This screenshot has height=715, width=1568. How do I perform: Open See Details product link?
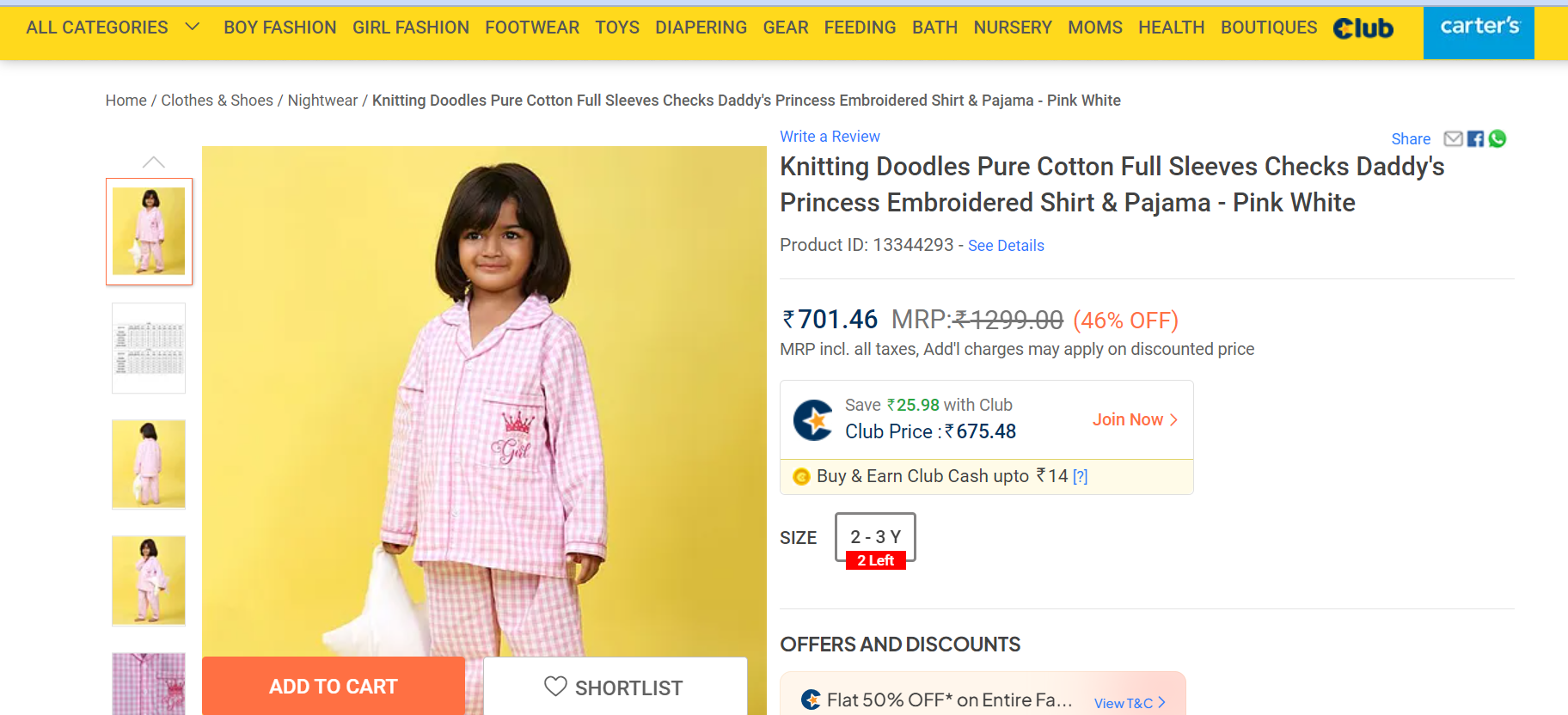[x=1006, y=246]
